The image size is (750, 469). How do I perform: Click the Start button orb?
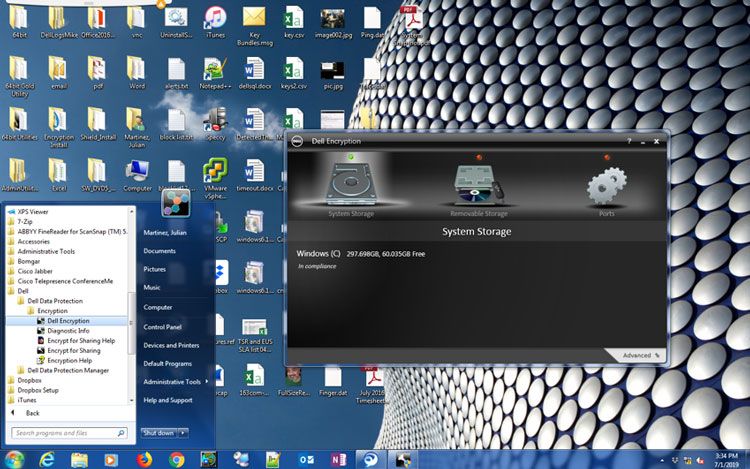pyautogui.click(x=14, y=459)
